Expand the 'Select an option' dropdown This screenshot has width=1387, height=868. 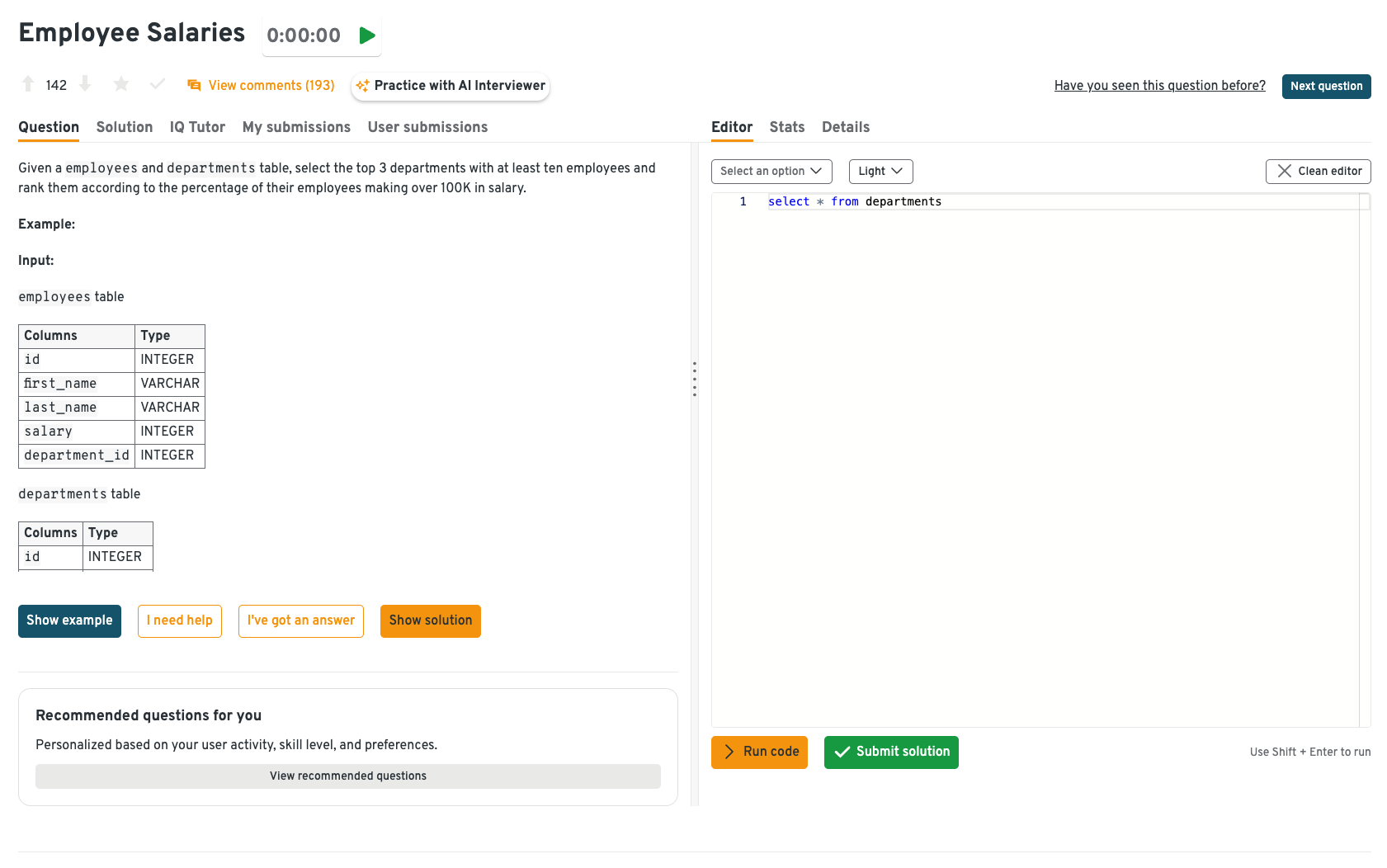pyautogui.click(x=771, y=172)
